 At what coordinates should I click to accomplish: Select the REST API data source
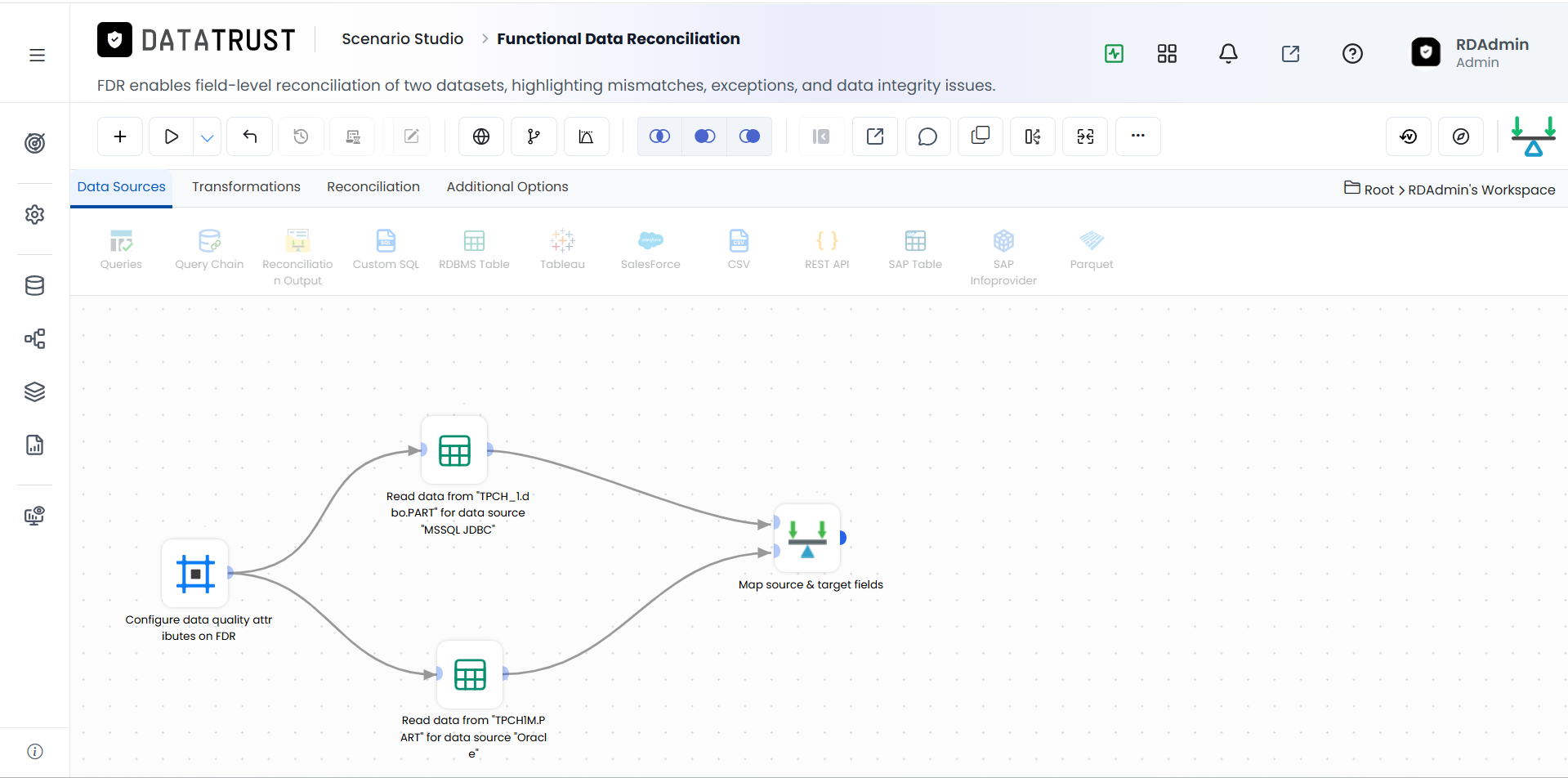pos(827,249)
